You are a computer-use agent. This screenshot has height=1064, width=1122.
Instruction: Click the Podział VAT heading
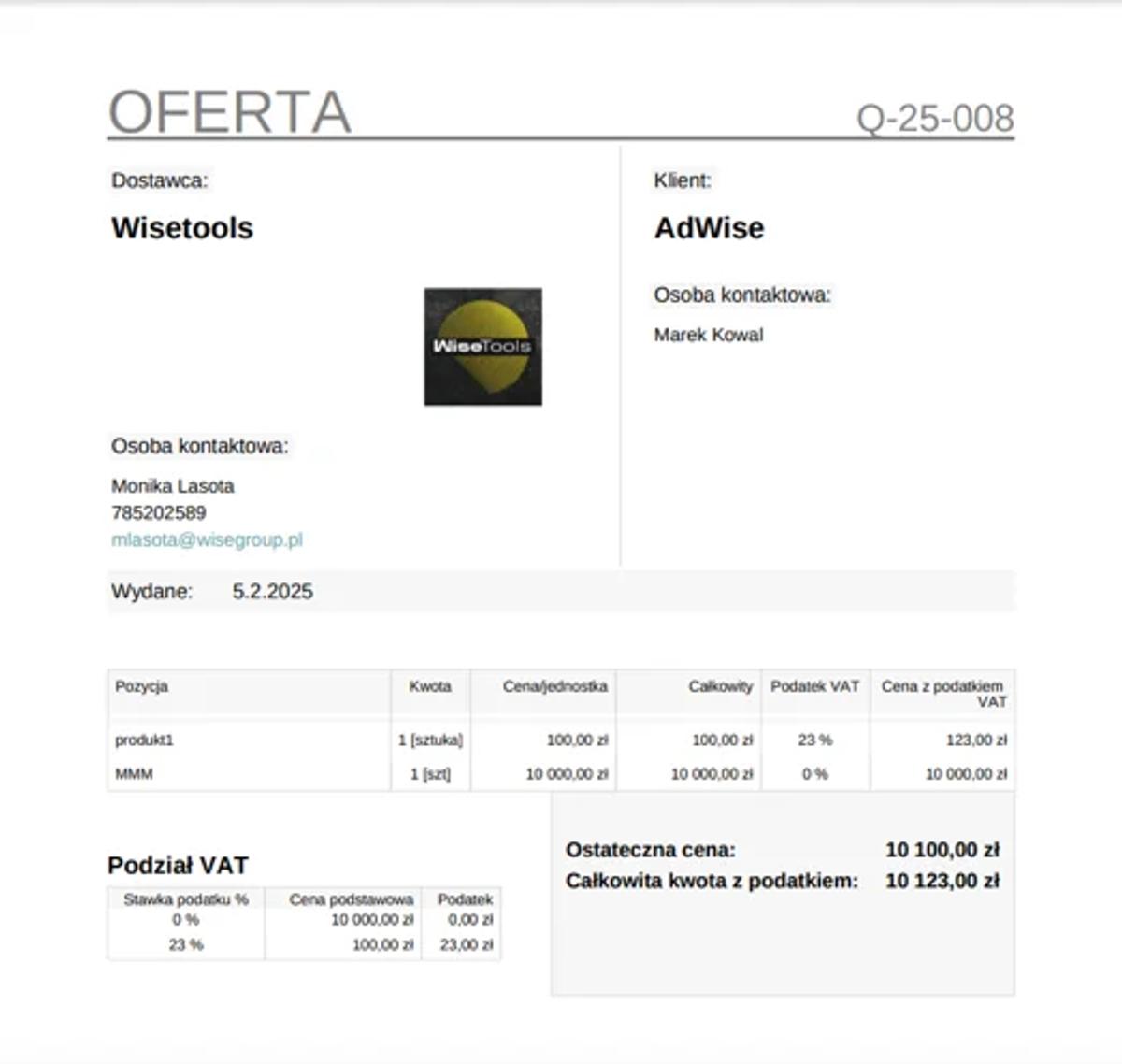178,865
